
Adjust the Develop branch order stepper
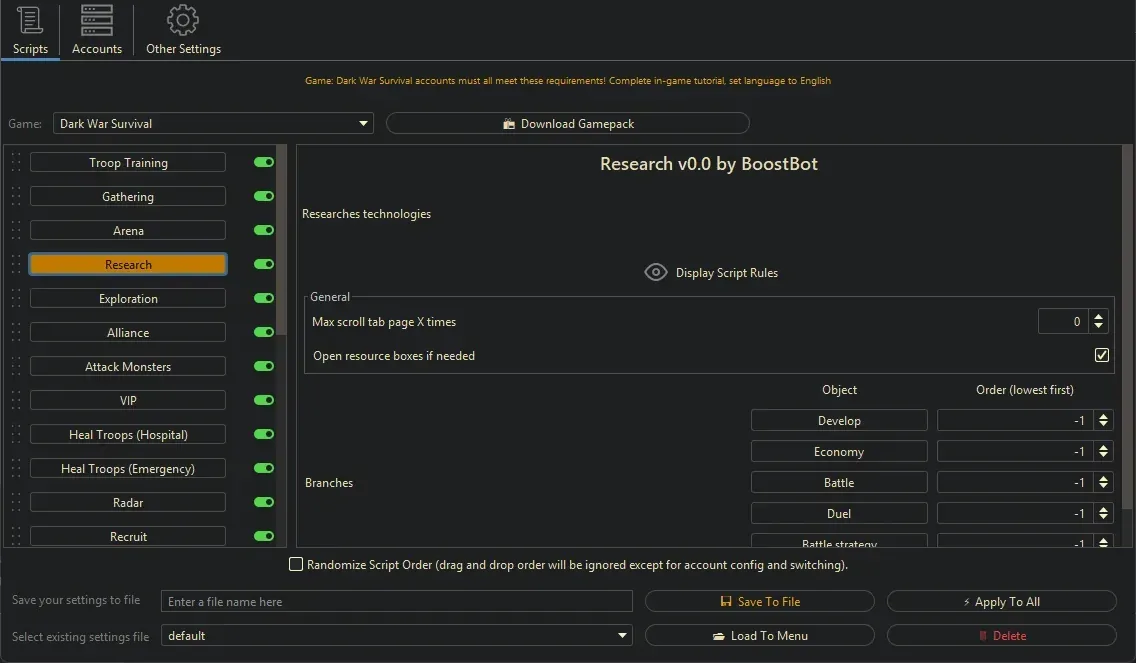coord(1103,420)
